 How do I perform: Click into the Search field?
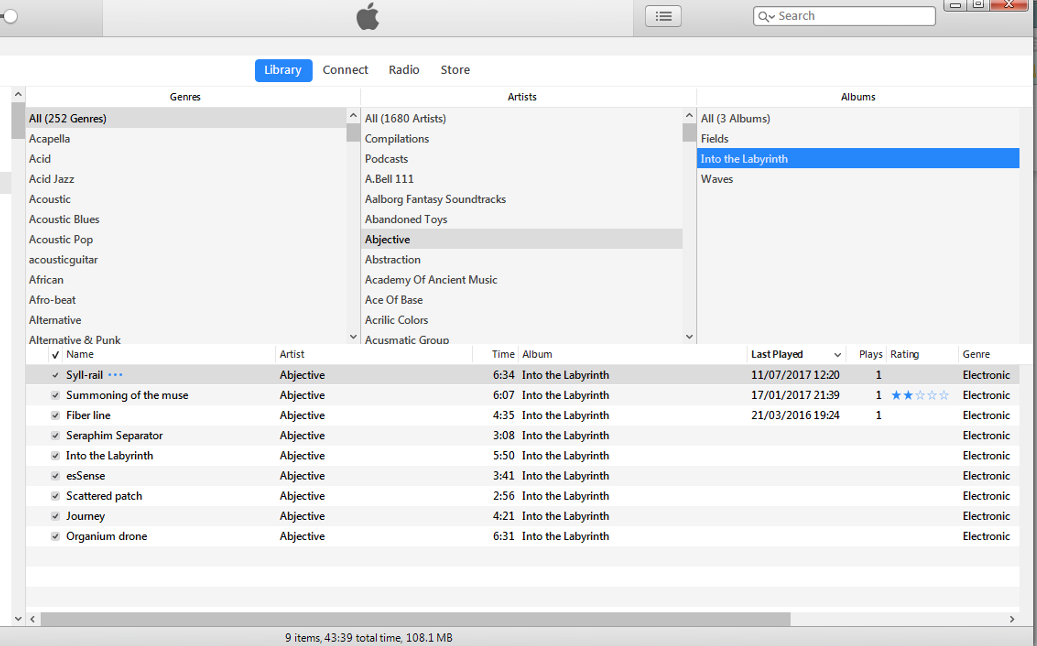point(845,16)
